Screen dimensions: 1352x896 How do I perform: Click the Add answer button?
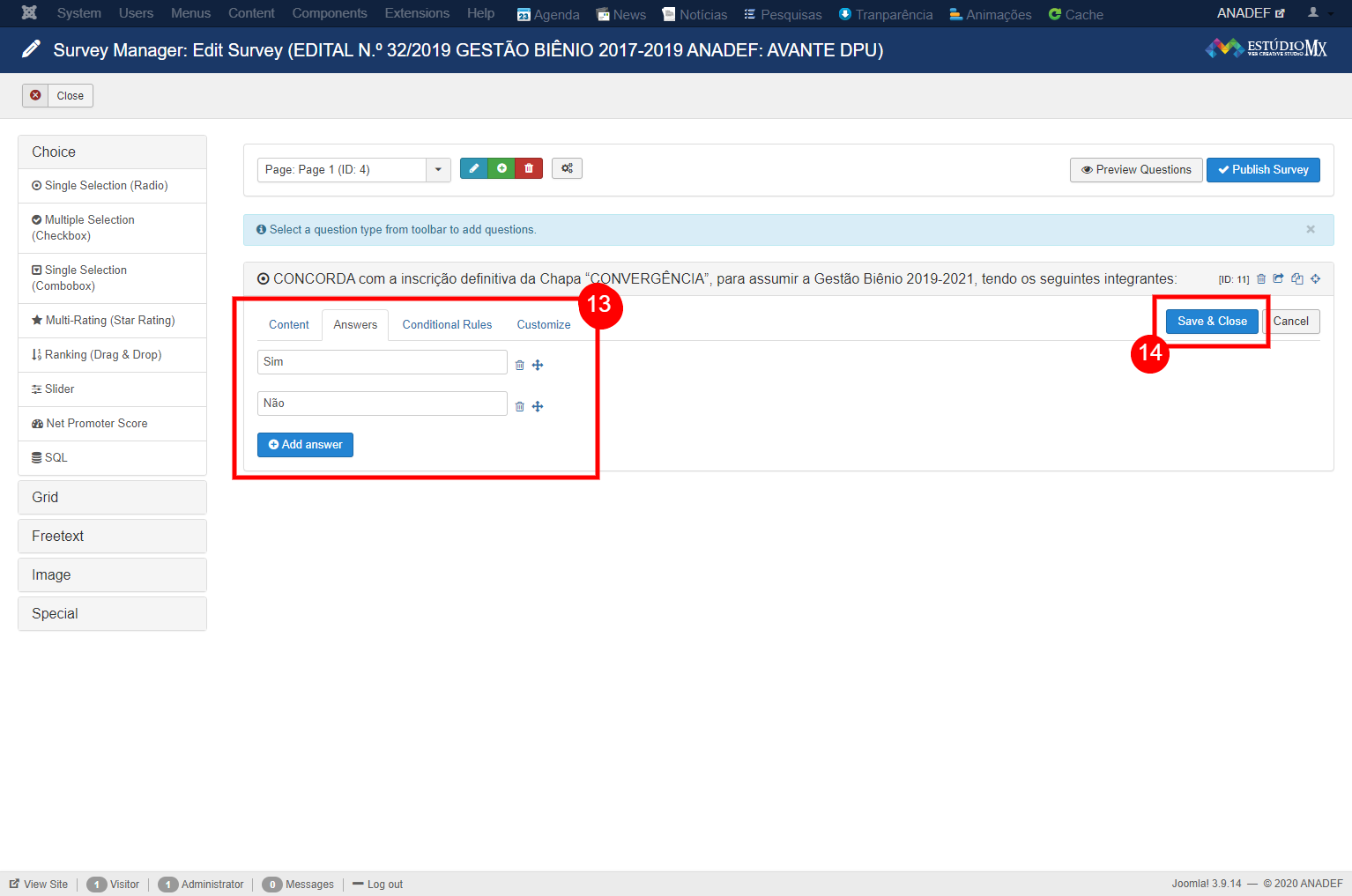click(305, 445)
